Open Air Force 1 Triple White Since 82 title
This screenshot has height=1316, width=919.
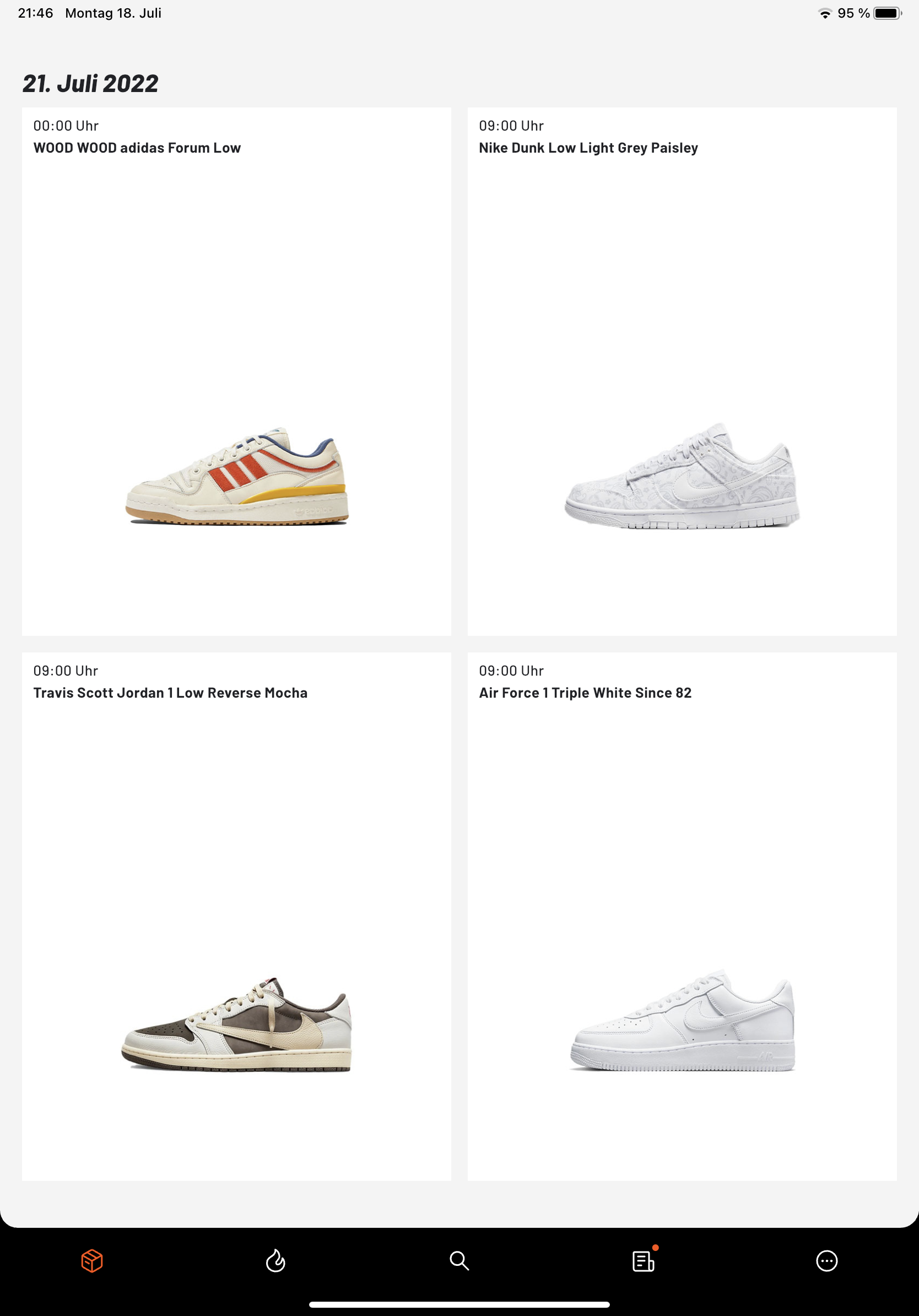(585, 693)
